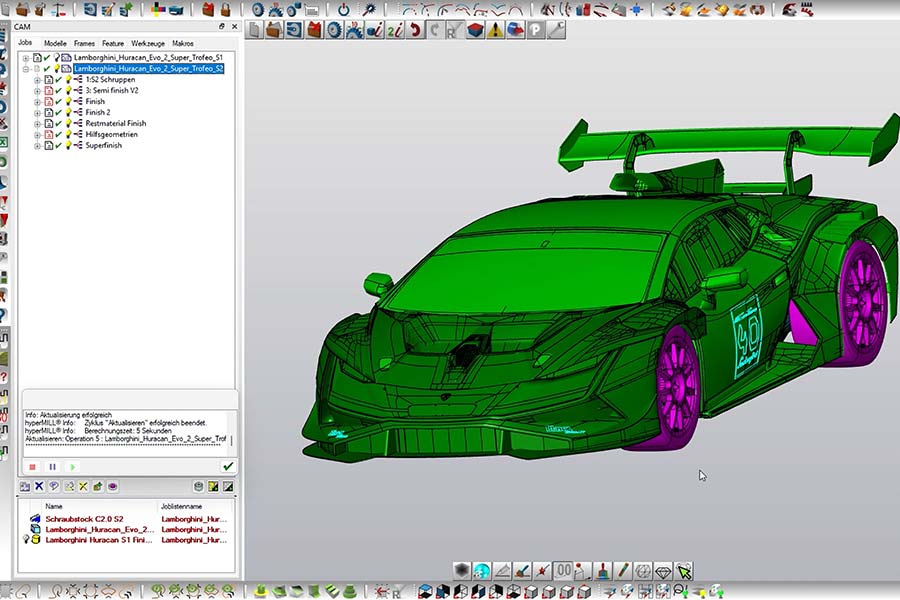Expand the Restmaterial Finish node

37,123
